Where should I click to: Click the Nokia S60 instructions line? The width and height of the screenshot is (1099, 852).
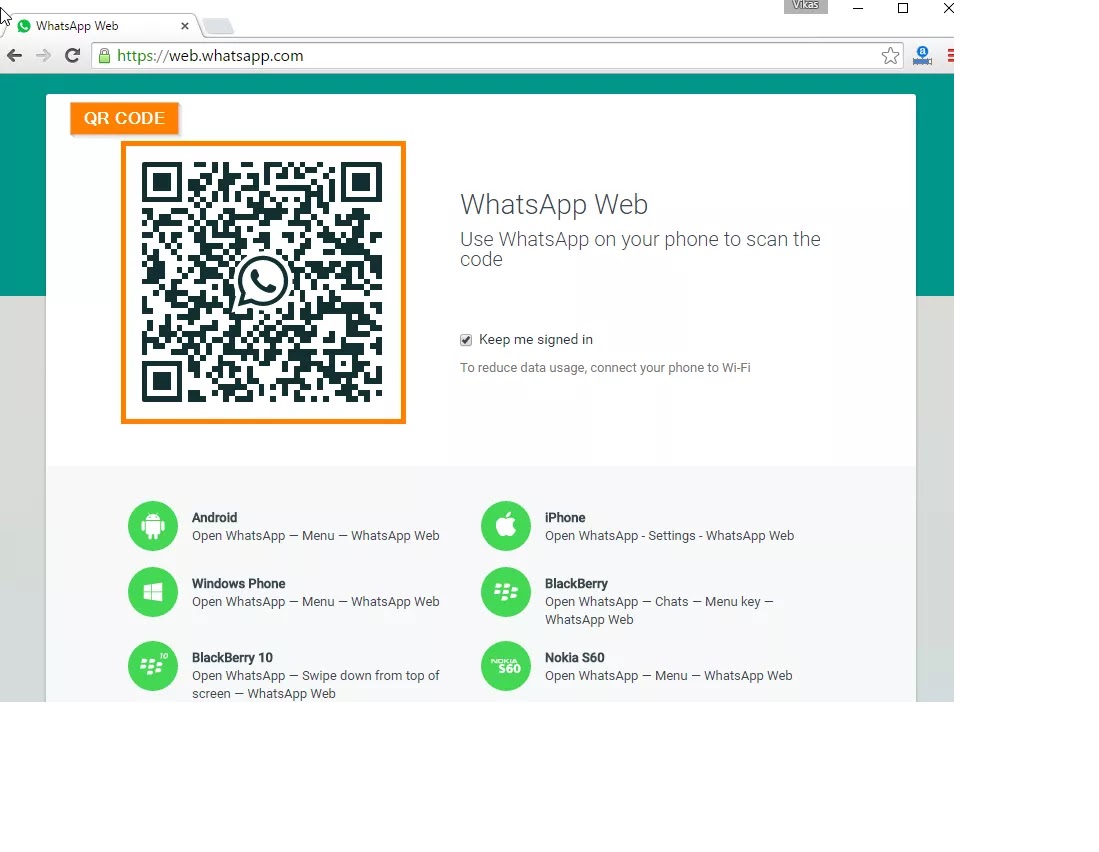[669, 676]
